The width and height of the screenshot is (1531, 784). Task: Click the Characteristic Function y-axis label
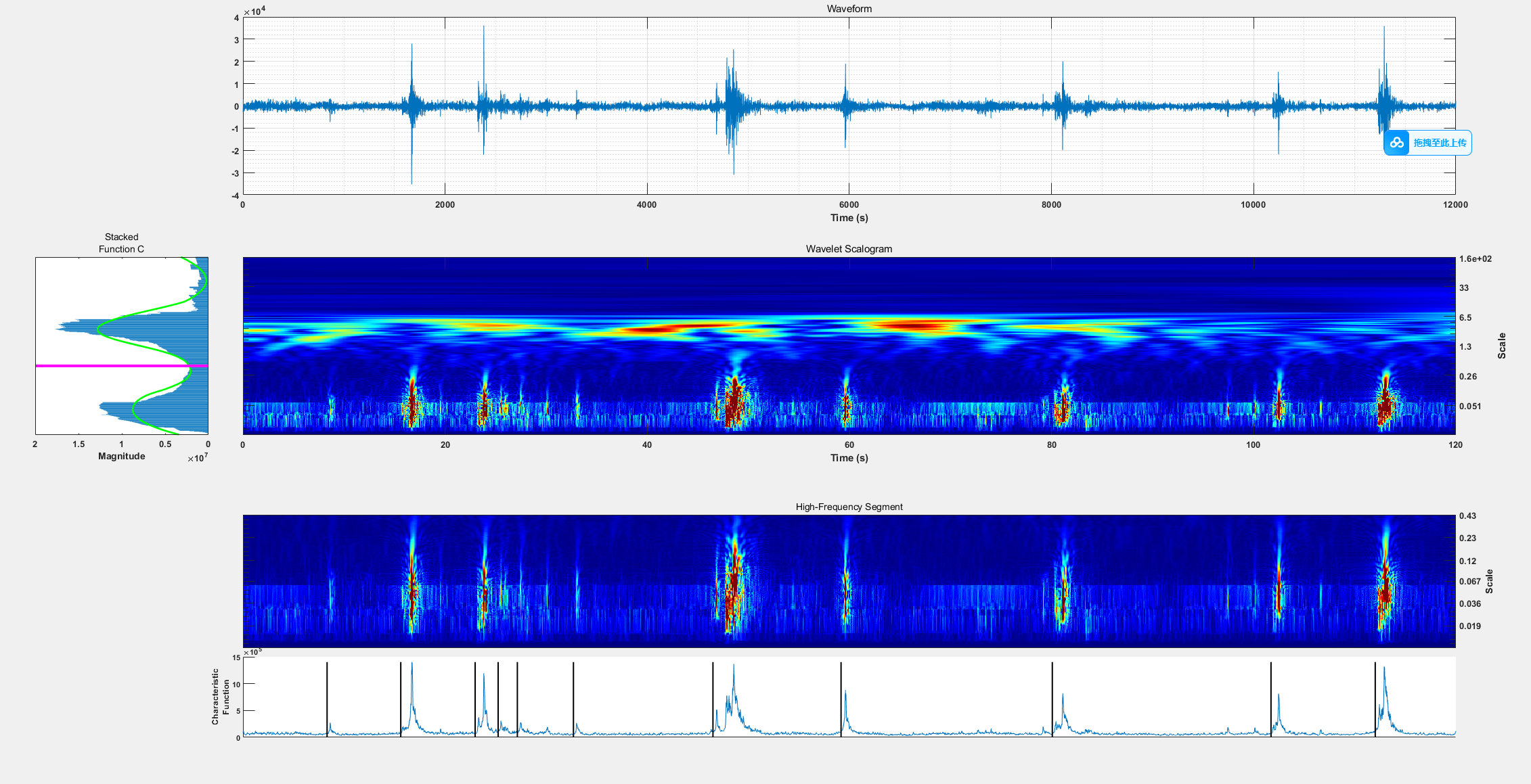[x=221, y=697]
